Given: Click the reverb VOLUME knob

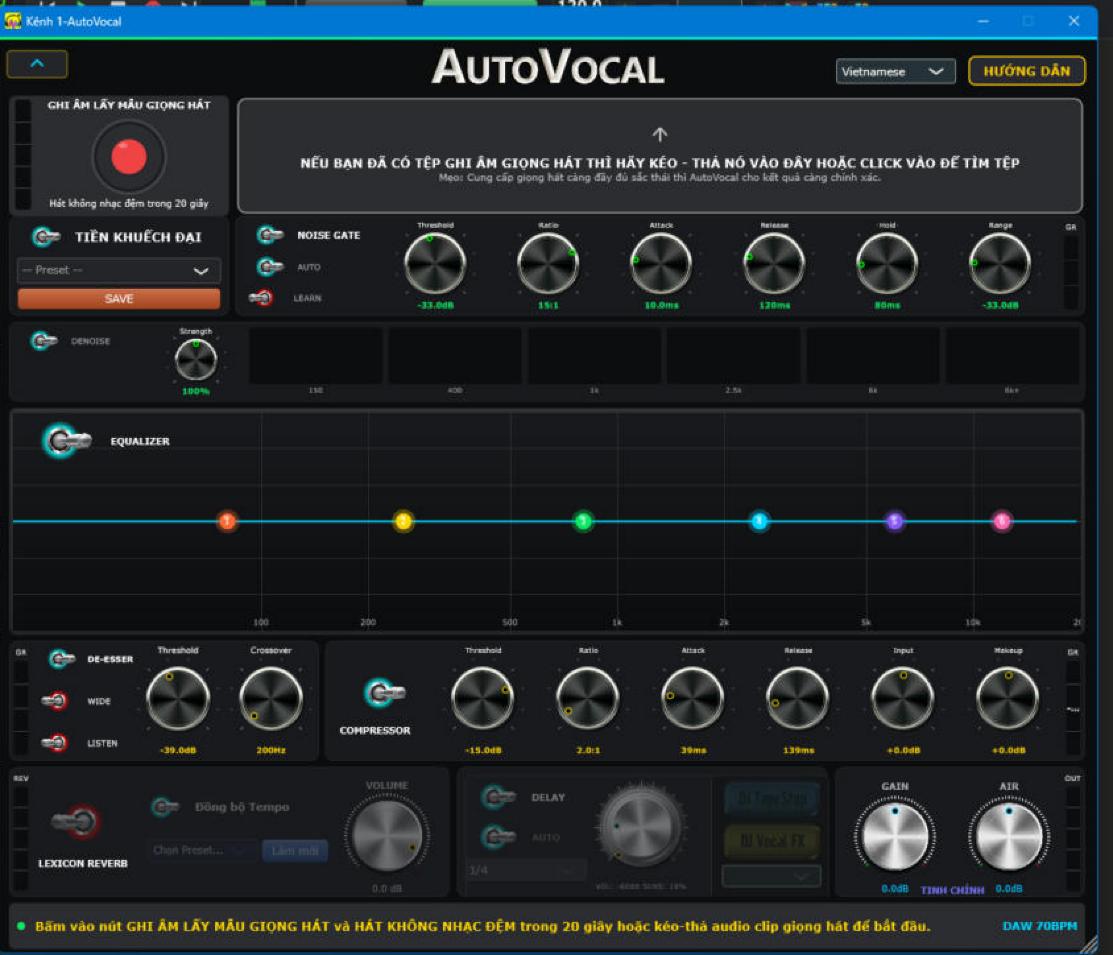Looking at the screenshot, I should coord(387,836).
